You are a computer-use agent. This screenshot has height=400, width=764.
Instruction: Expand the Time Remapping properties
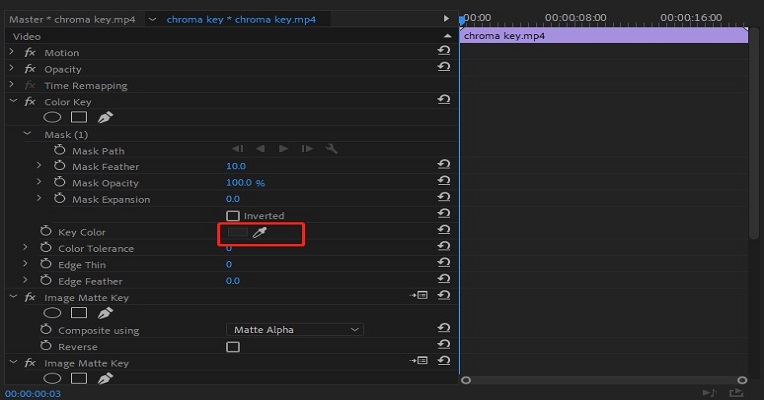coord(12,84)
